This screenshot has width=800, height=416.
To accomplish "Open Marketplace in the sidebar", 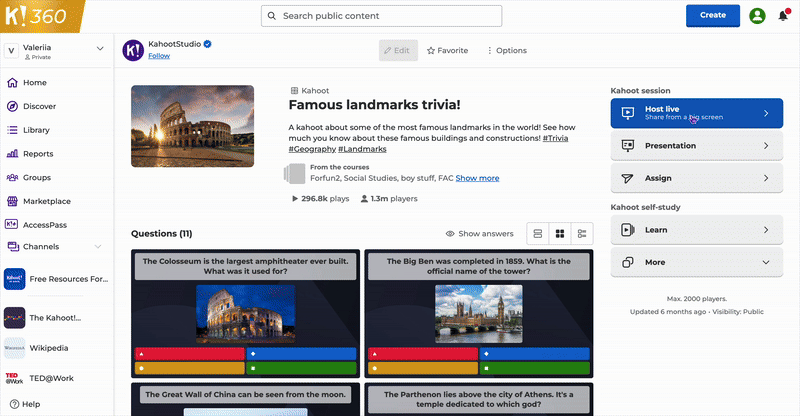I will 46,201.
